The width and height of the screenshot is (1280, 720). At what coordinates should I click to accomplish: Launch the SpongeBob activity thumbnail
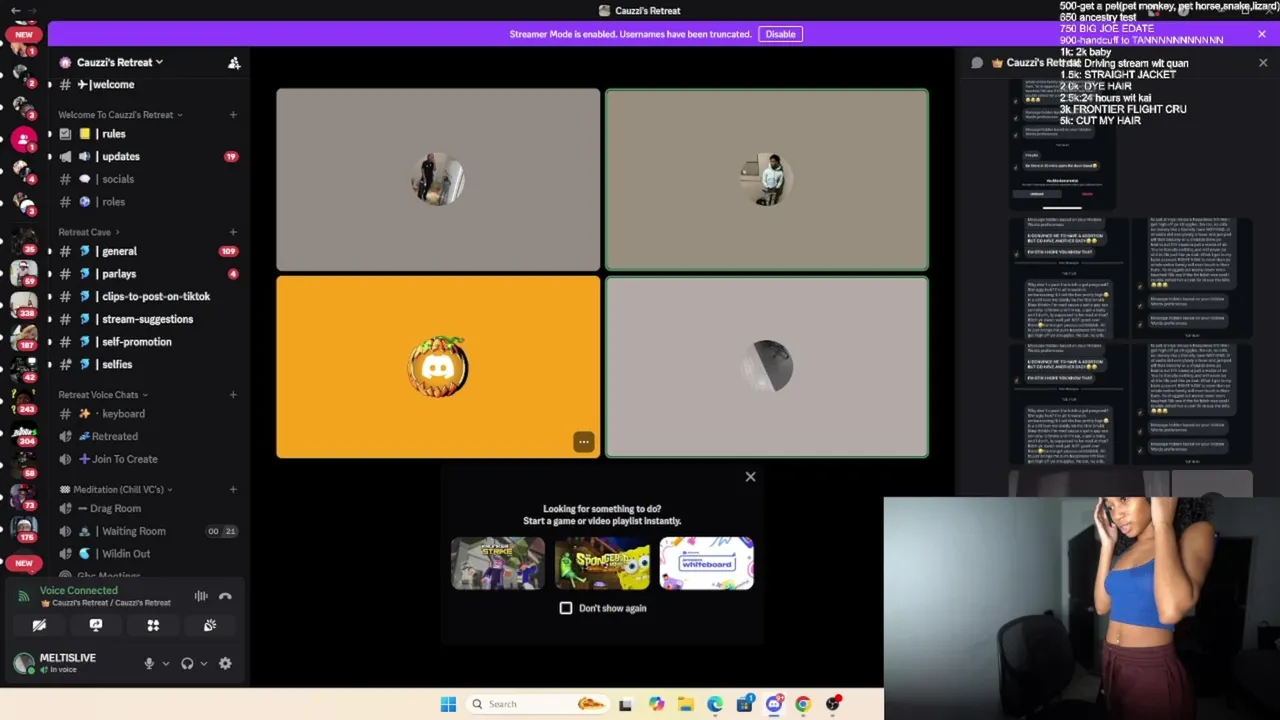(x=602, y=563)
